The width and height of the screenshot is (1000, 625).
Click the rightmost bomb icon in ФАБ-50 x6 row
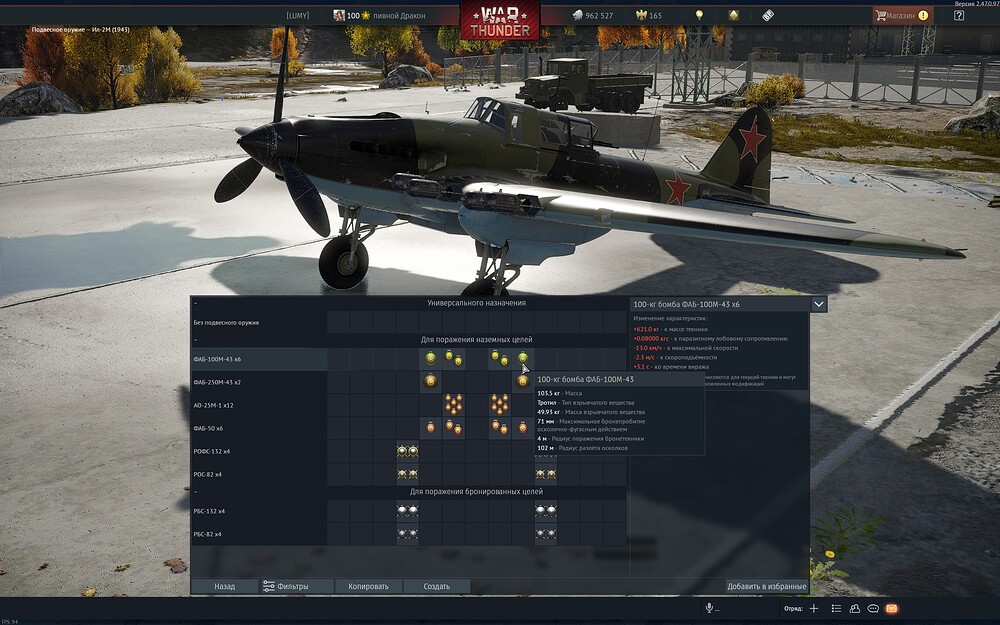pos(523,427)
